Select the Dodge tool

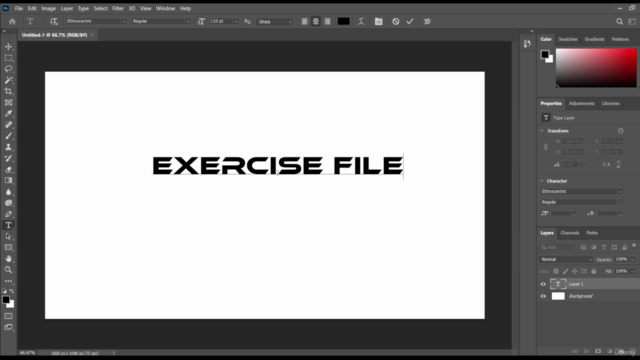click(x=9, y=203)
